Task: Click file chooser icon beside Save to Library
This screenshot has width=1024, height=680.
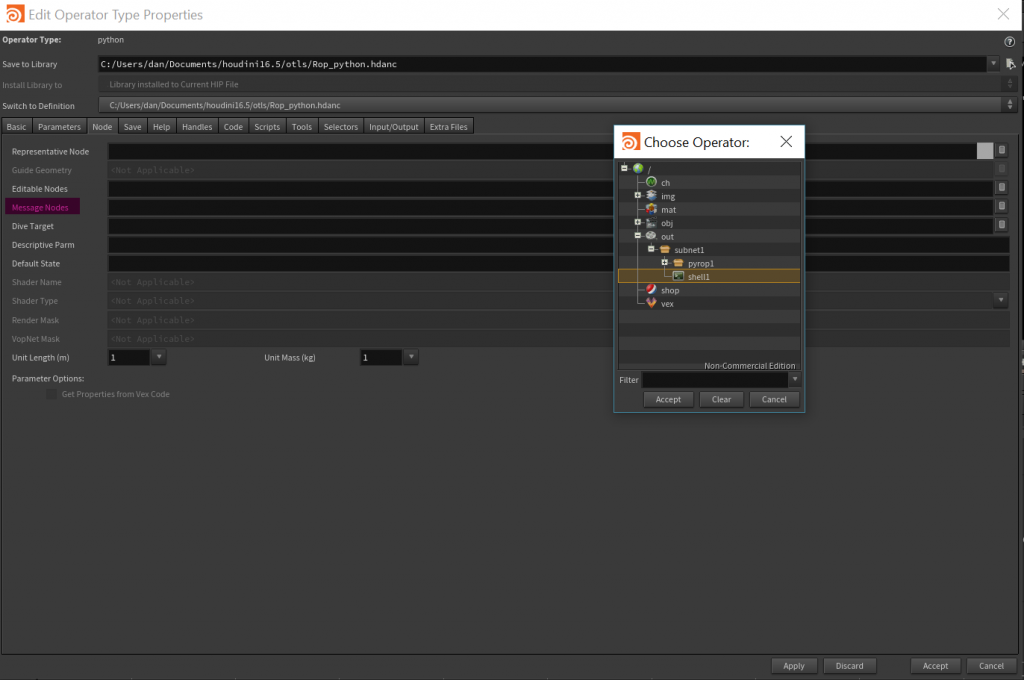Action: coord(1010,64)
